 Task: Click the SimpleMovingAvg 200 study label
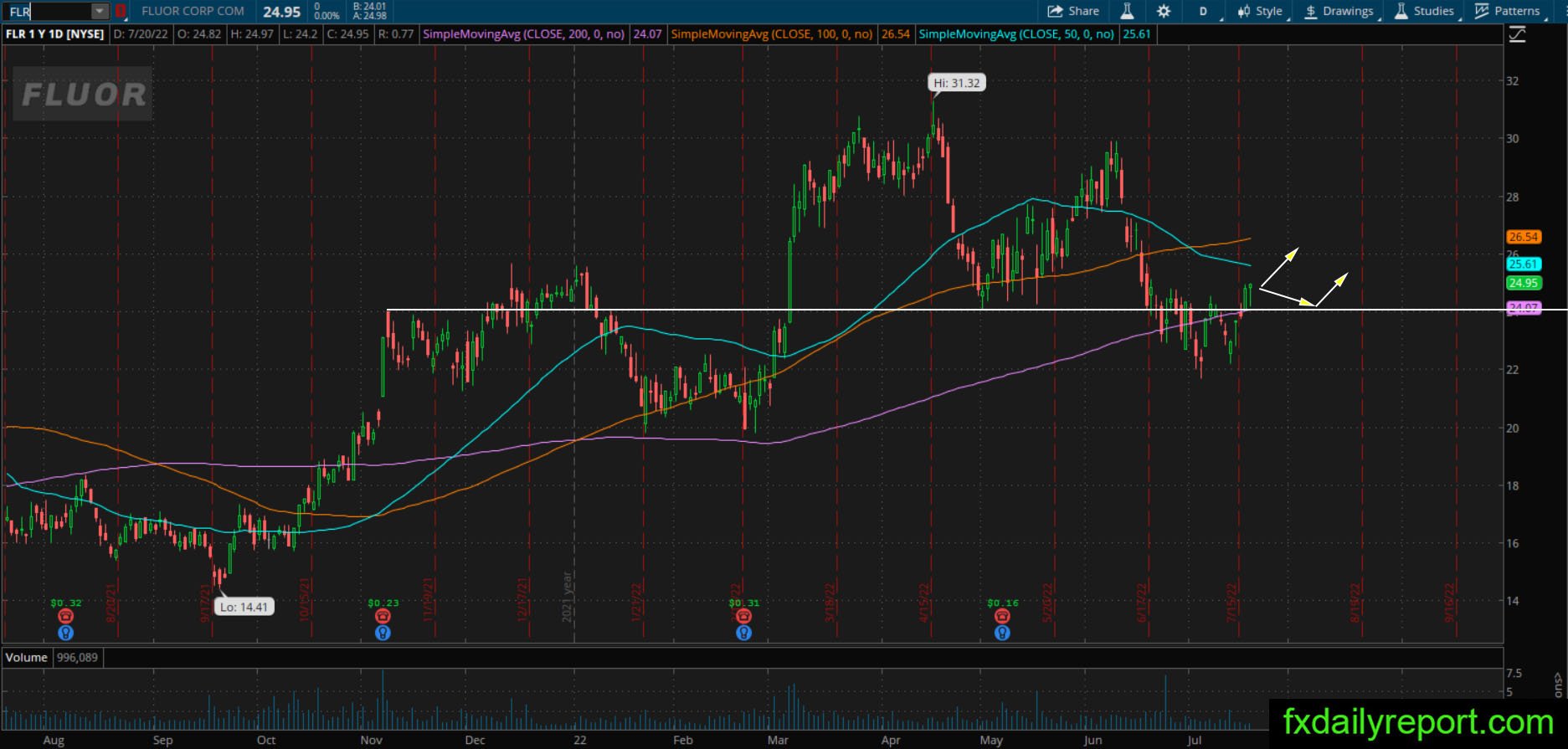pos(524,34)
